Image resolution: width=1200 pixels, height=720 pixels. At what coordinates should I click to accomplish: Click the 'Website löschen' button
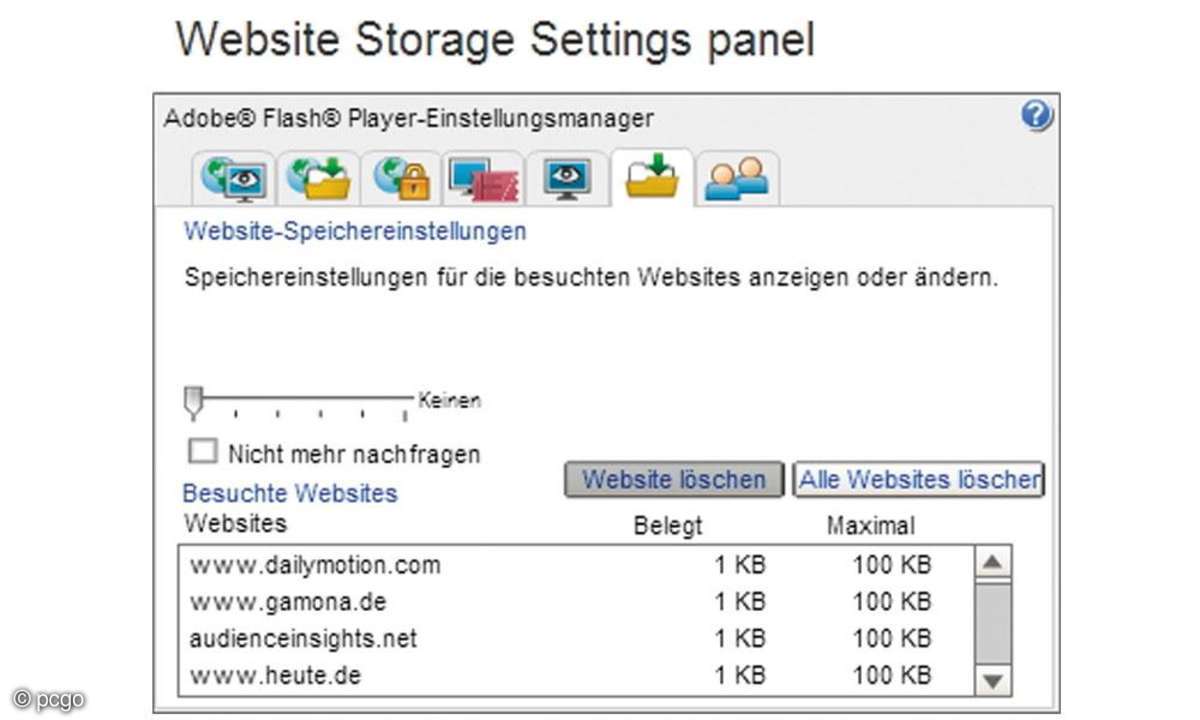(673, 480)
